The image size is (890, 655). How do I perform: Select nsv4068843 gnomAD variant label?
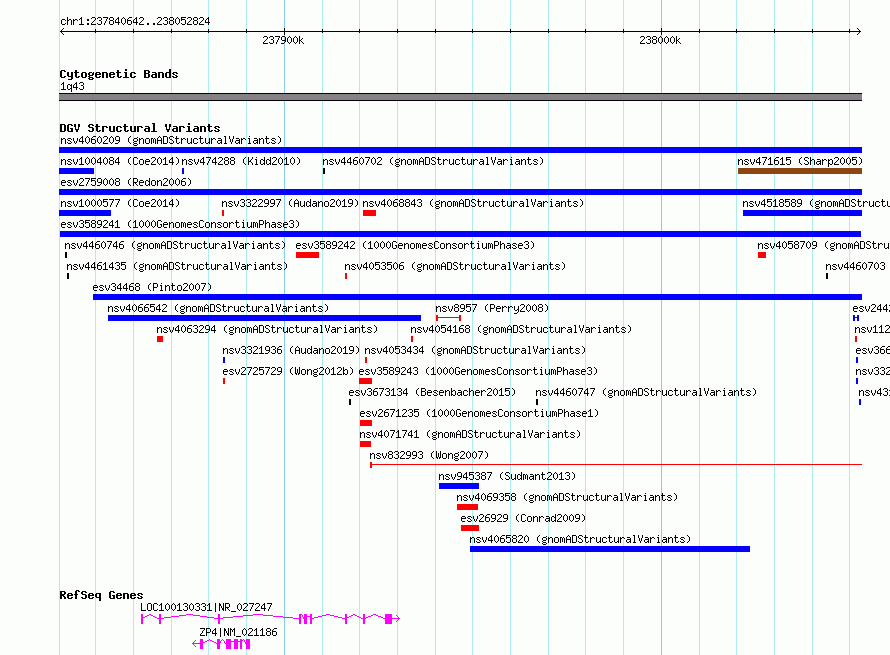473,203
